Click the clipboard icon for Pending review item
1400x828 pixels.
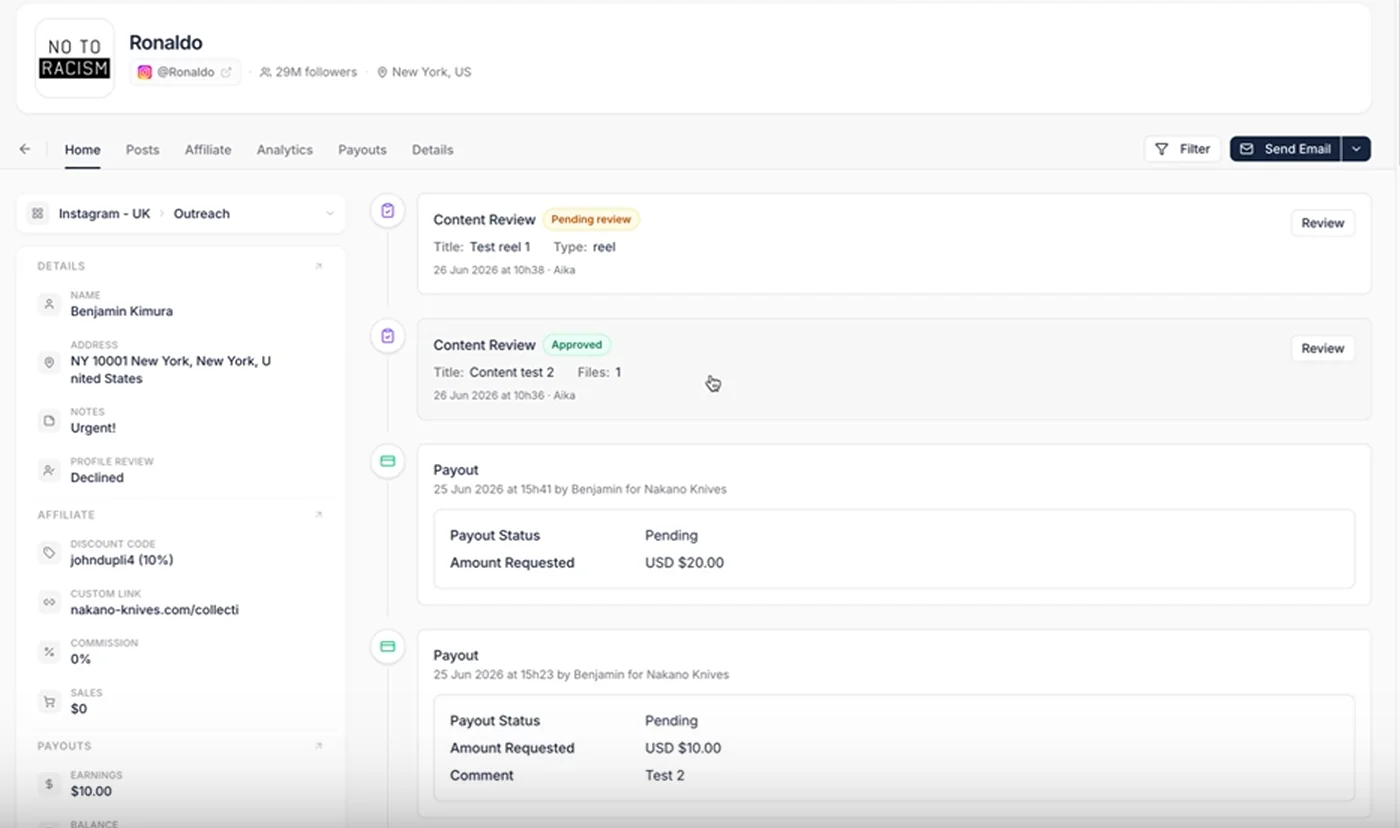388,211
